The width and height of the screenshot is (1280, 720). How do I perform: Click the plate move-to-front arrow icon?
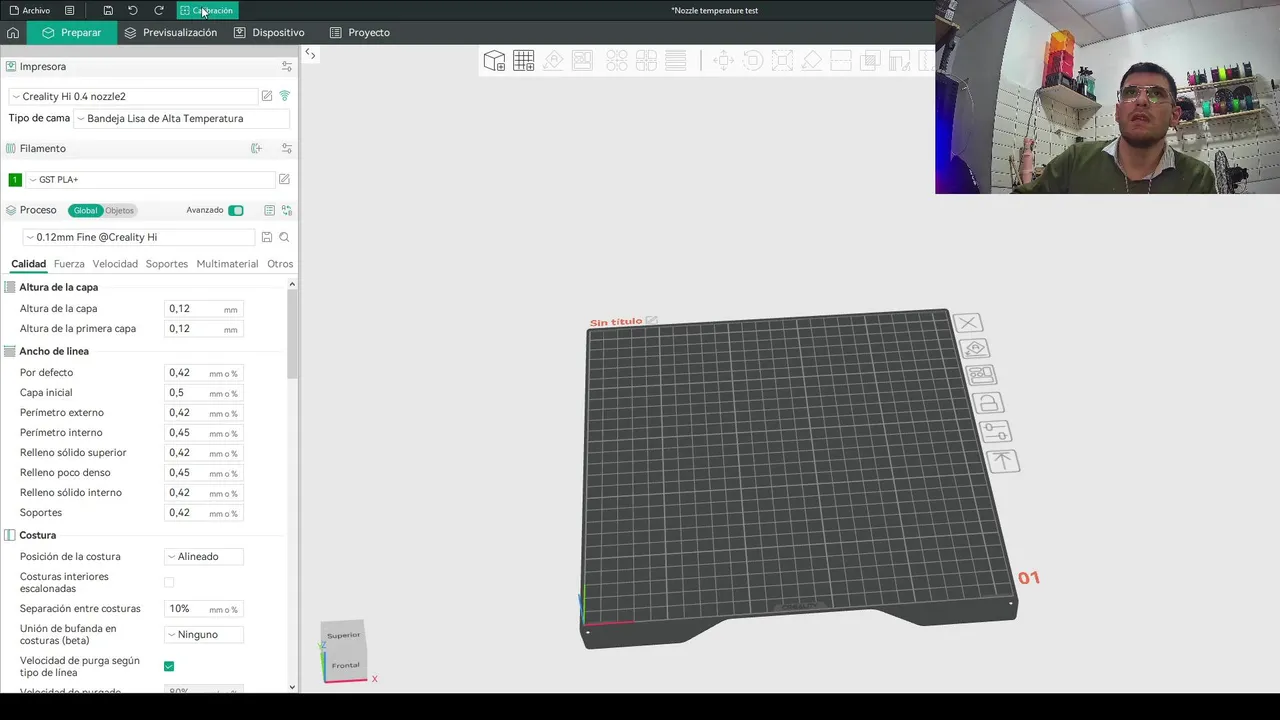point(1002,461)
